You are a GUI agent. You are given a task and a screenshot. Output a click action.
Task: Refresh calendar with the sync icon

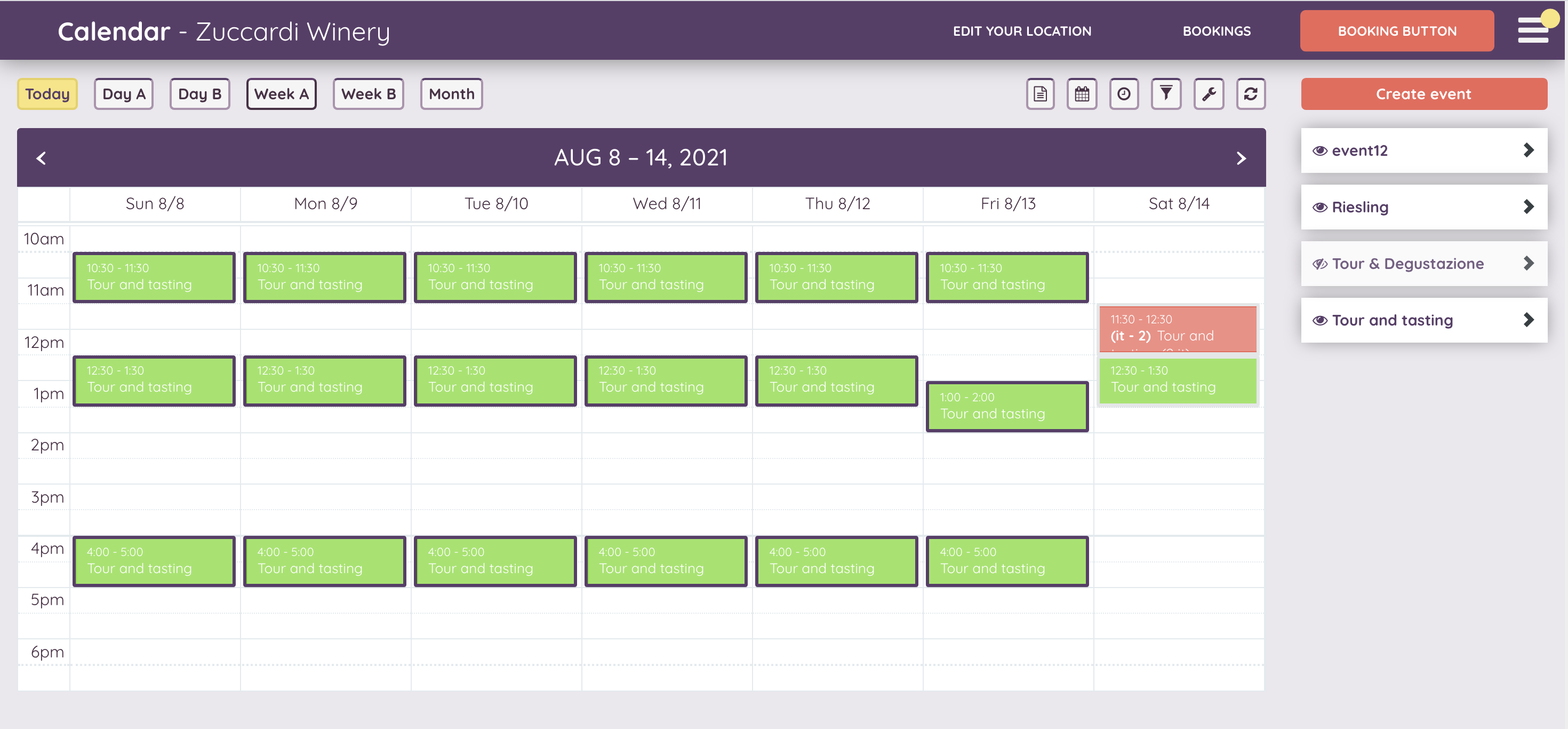coord(1250,94)
